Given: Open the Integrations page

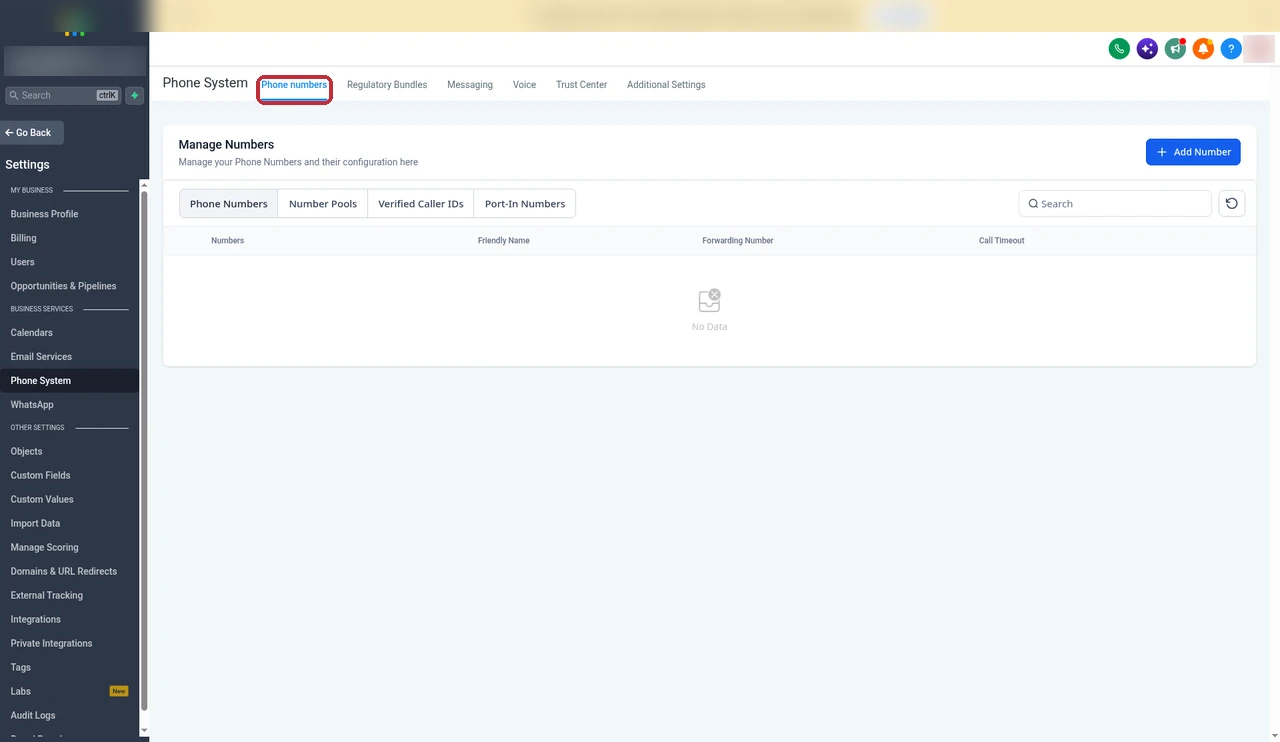Looking at the screenshot, I should (36, 620).
